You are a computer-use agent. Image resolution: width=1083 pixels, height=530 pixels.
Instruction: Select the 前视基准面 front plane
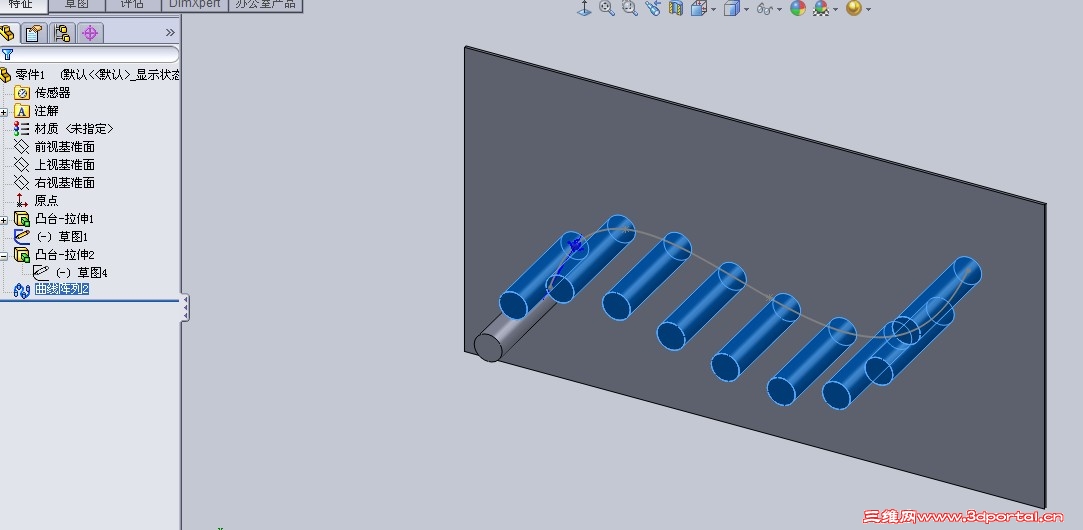64,146
